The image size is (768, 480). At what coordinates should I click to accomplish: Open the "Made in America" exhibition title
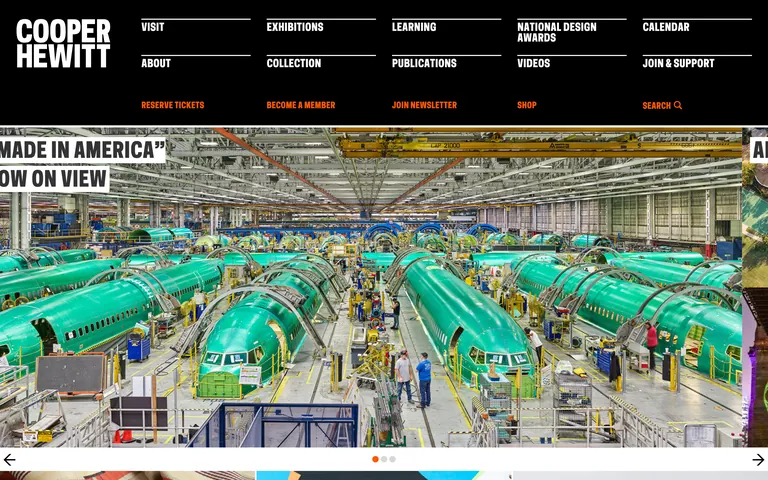tap(82, 150)
